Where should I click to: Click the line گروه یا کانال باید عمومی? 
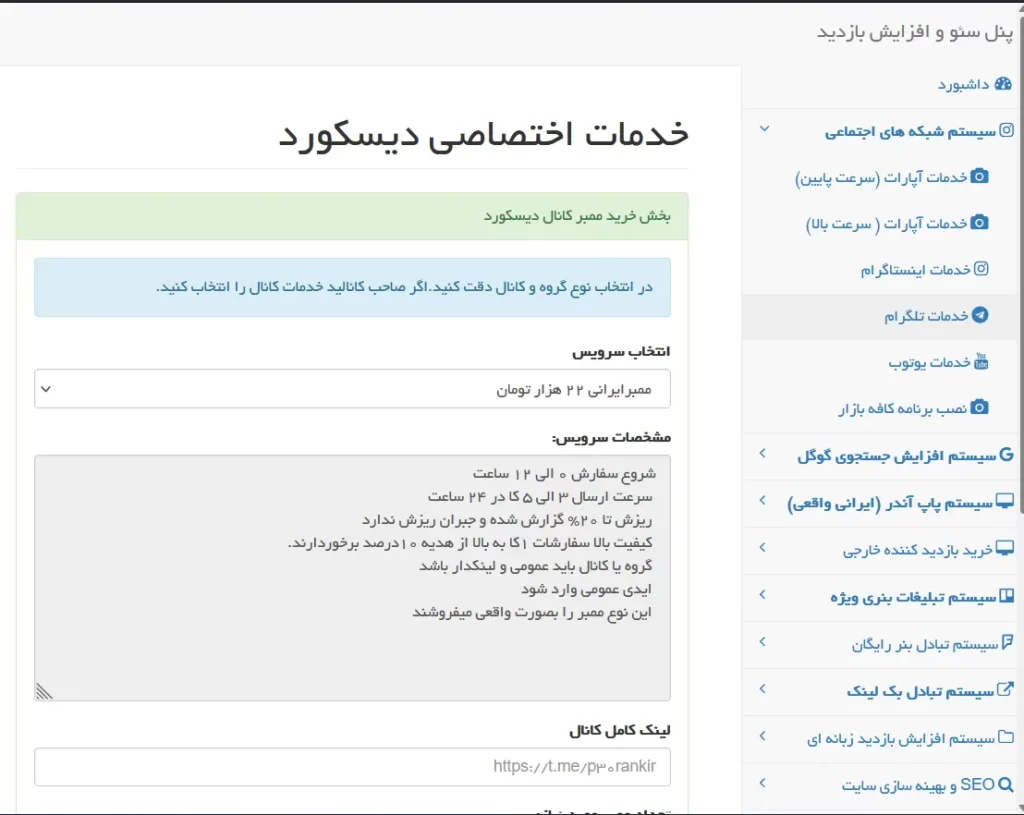pos(536,566)
